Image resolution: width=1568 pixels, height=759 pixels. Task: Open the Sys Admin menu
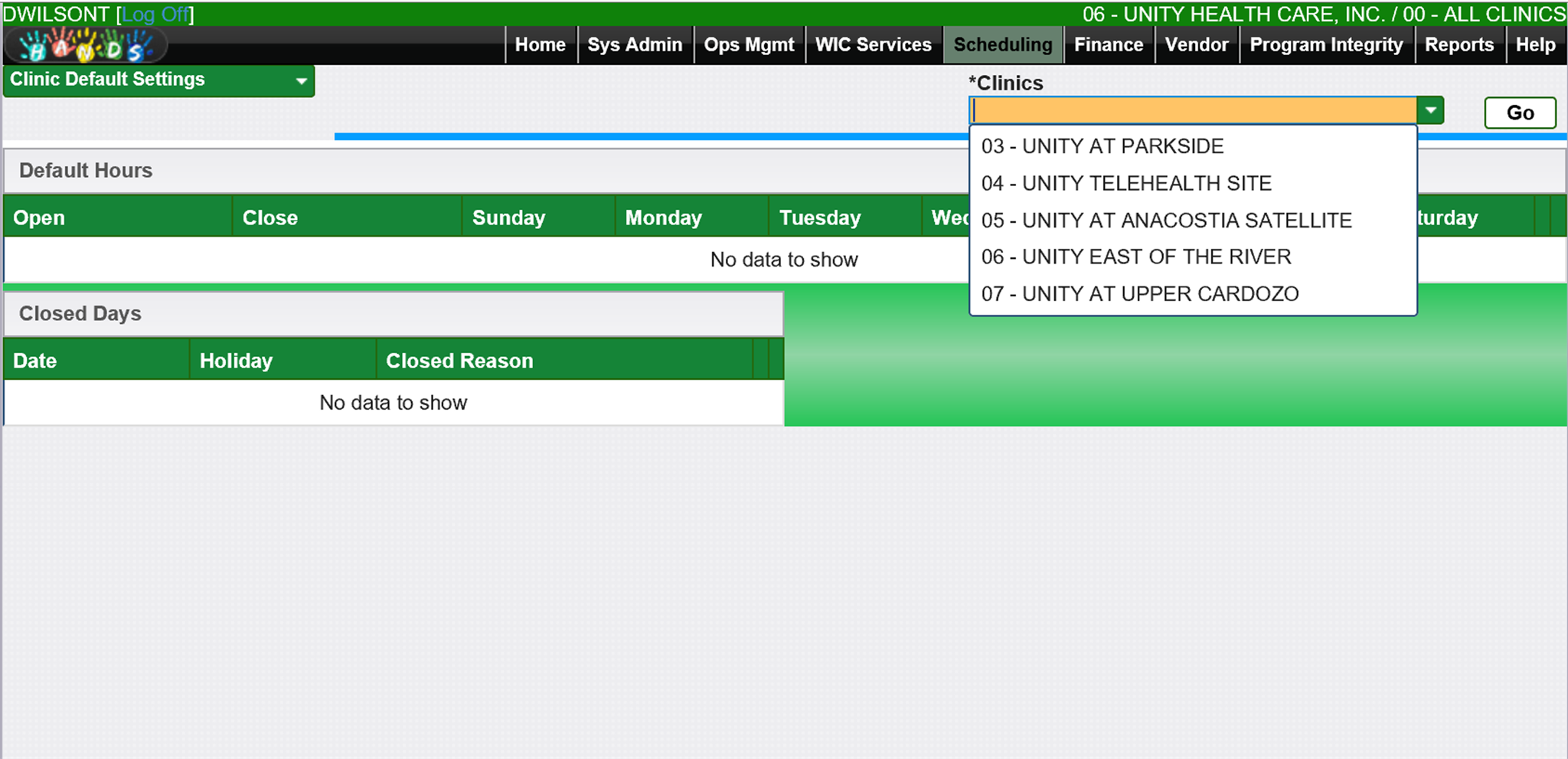pos(635,45)
